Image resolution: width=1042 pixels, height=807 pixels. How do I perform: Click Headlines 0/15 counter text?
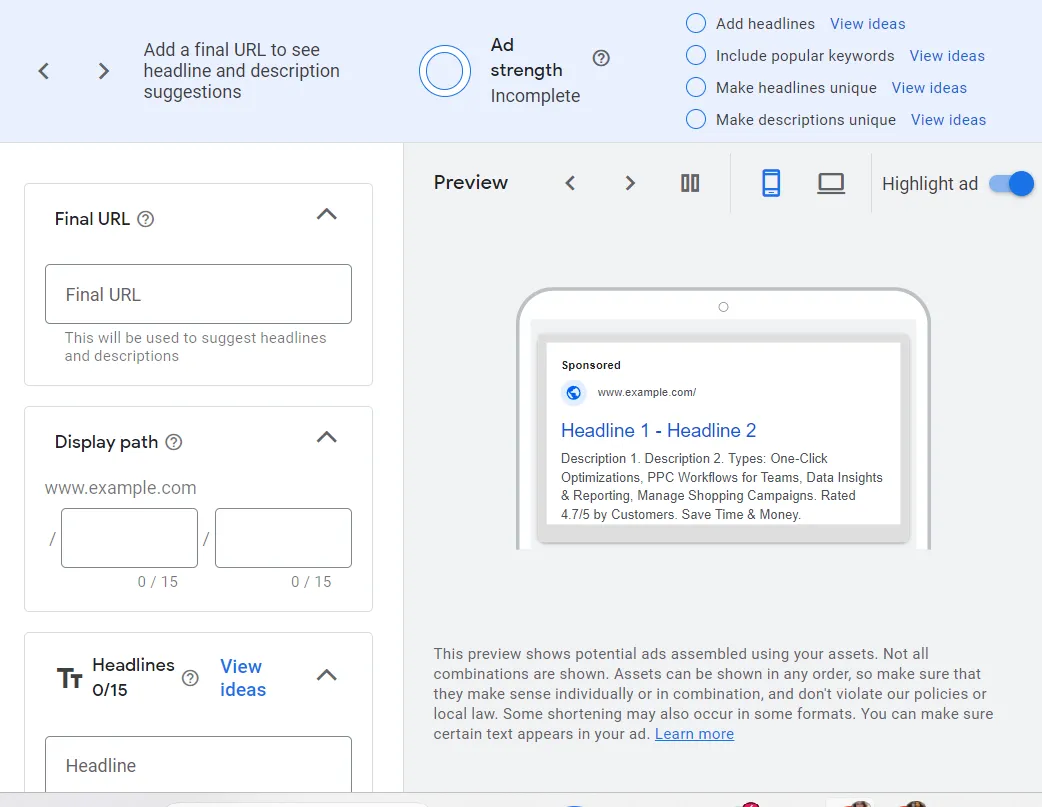click(110, 690)
